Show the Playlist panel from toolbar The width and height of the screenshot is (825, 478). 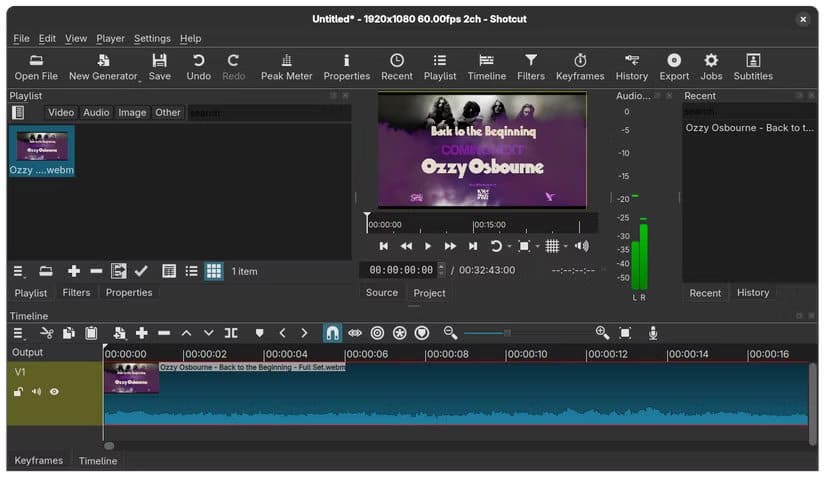point(440,67)
